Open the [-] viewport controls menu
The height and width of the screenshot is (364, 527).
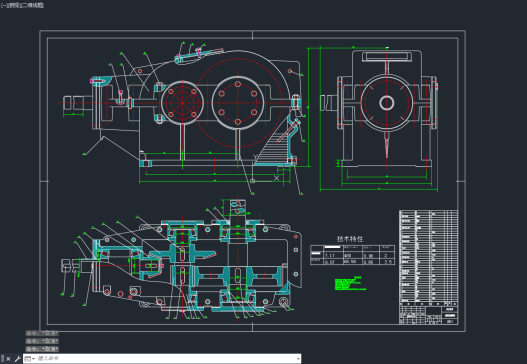click(x=4, y=5)
